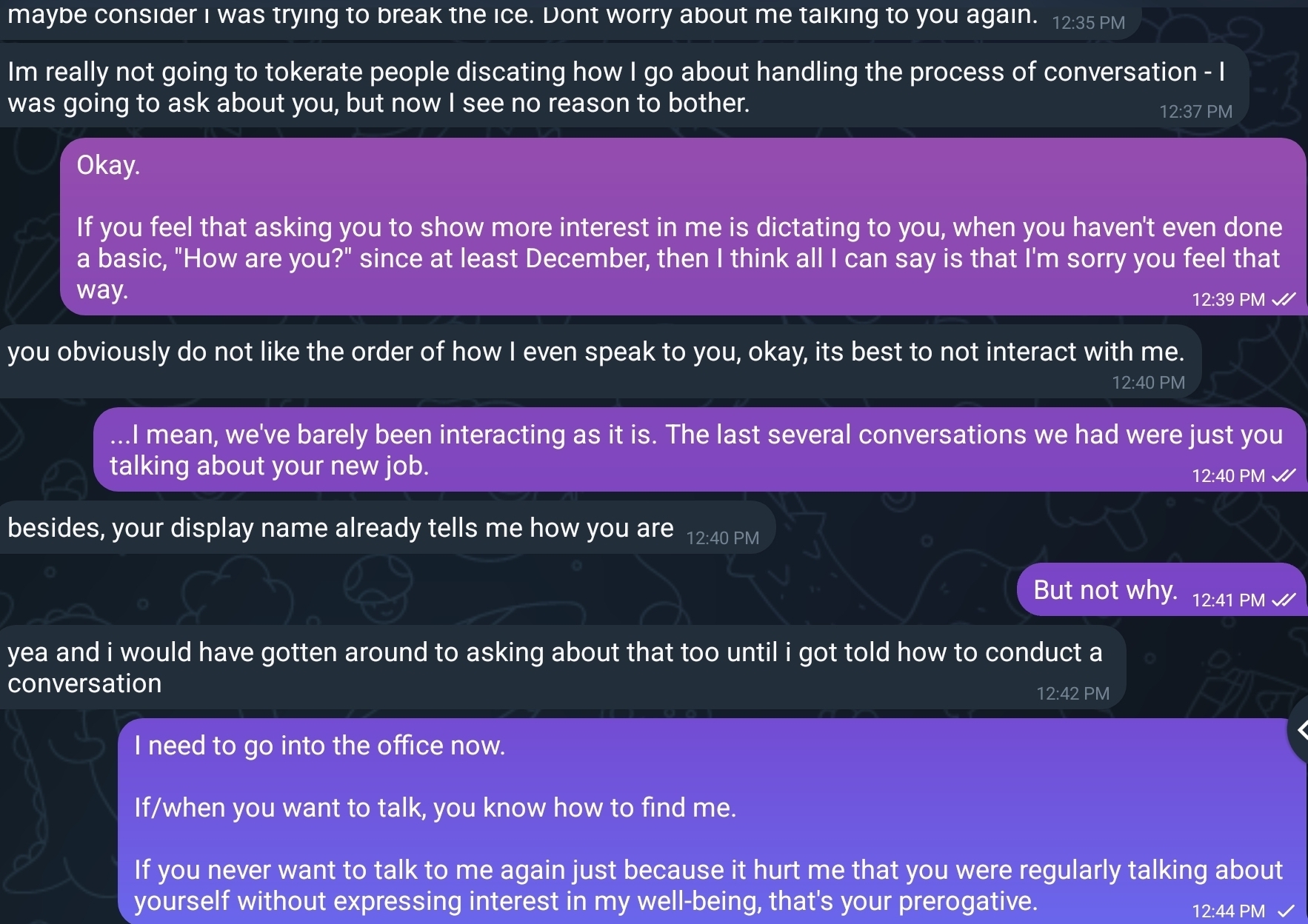Select "besides, your display name" message

pyautogui.click(x=341, y=528)
